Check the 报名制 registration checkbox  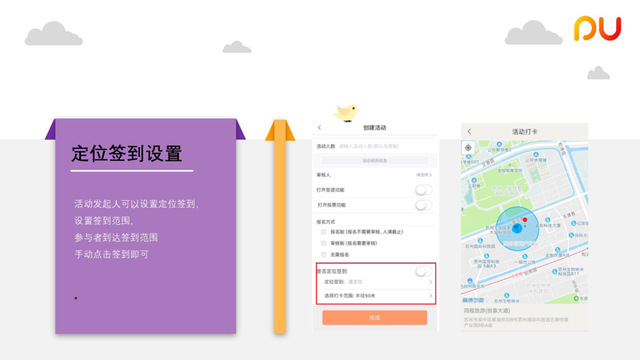[x=324, y=232]
